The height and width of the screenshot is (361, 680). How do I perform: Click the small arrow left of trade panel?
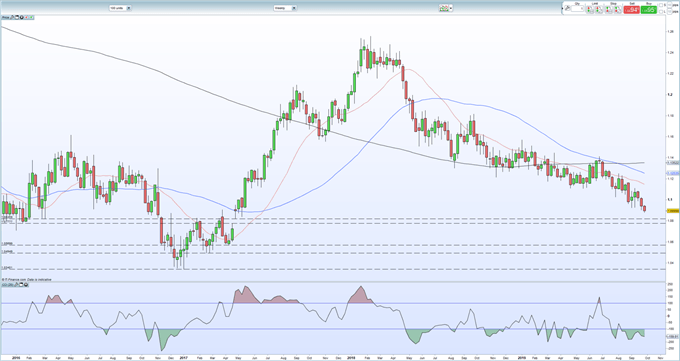click(562, 8)
